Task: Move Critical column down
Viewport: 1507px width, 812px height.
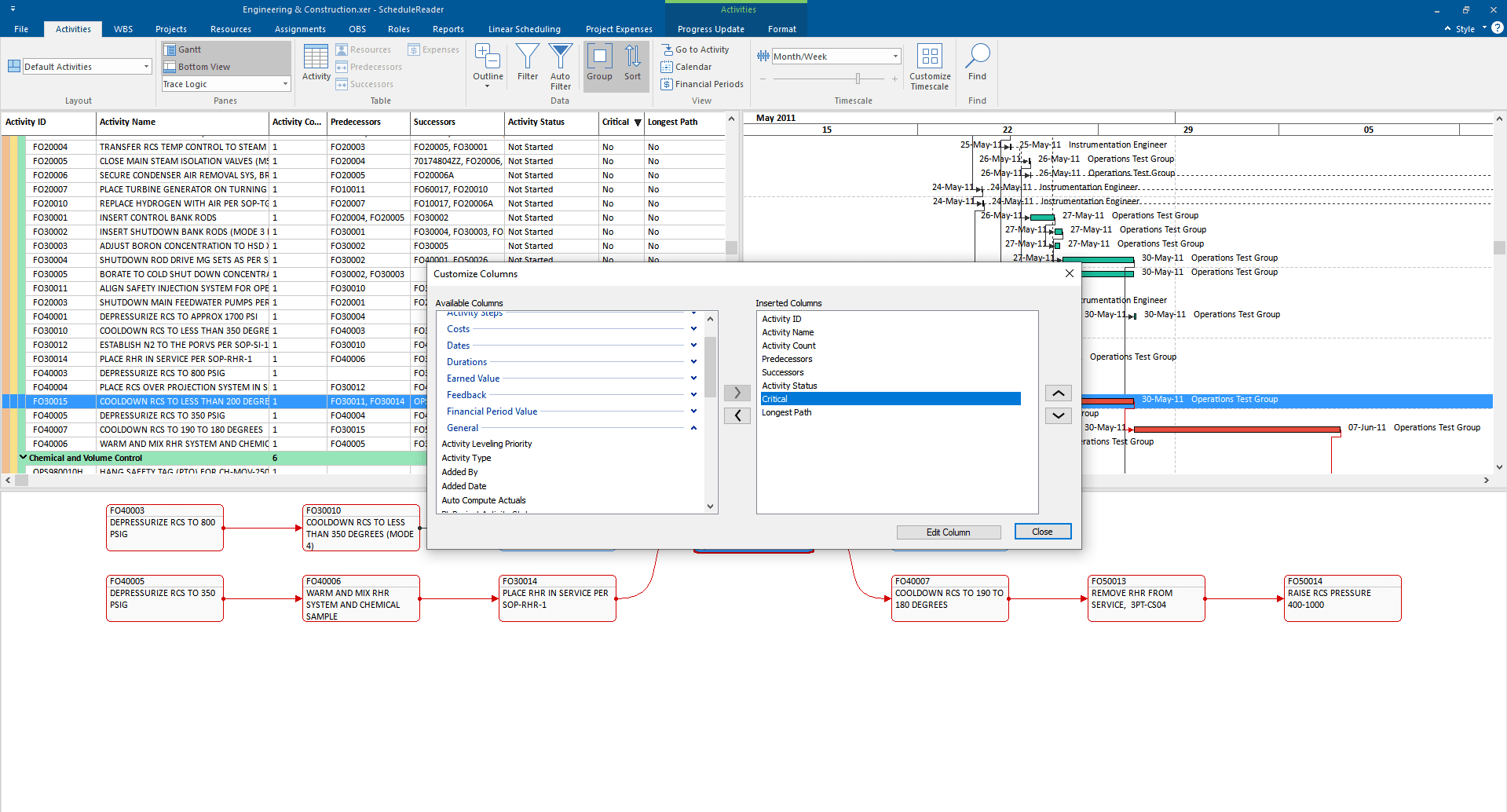Action: (x=1058, y=415)
